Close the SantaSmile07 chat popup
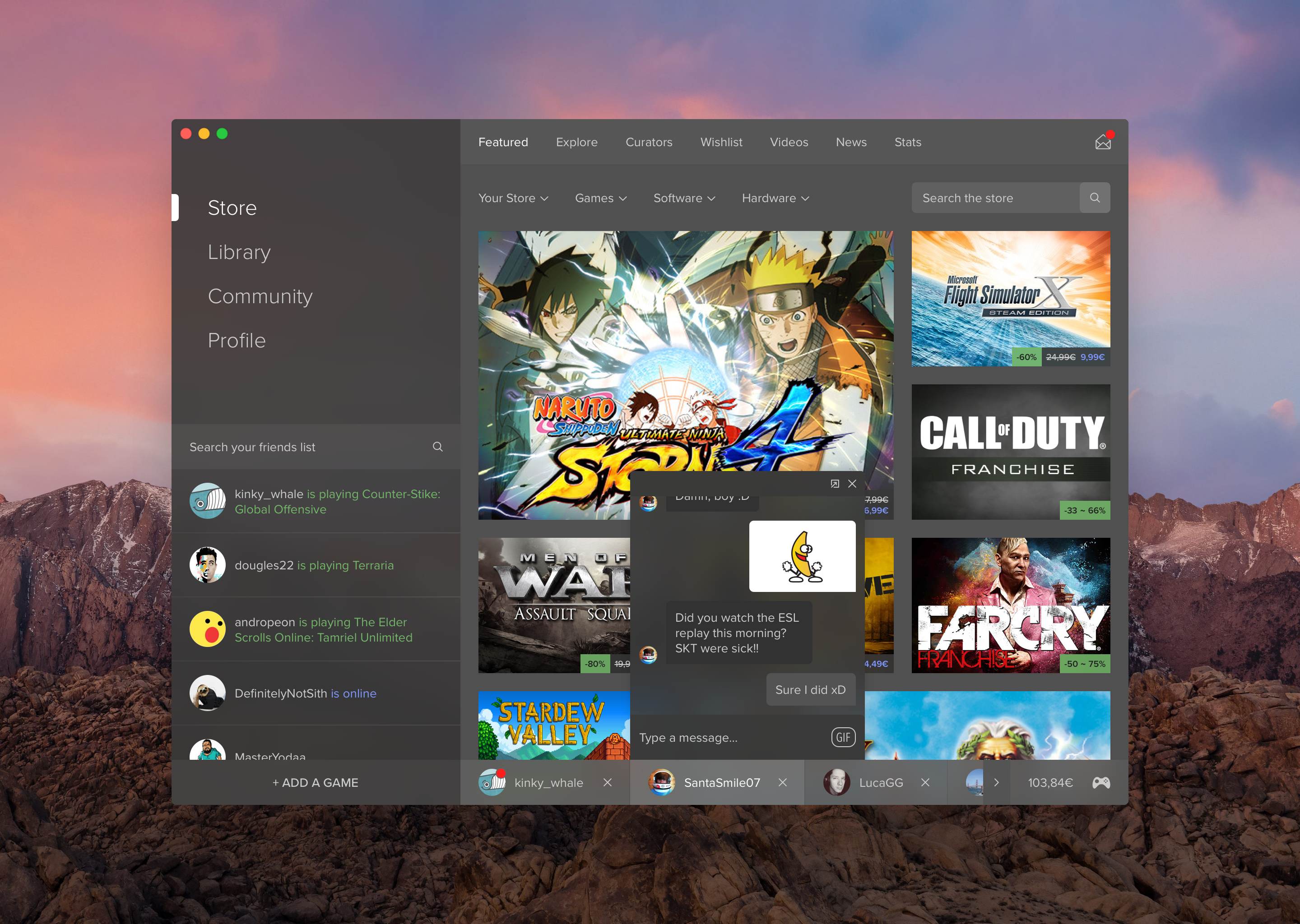Screen dimensions: 1300x924 pyautogui.click(x=852, y=484)
